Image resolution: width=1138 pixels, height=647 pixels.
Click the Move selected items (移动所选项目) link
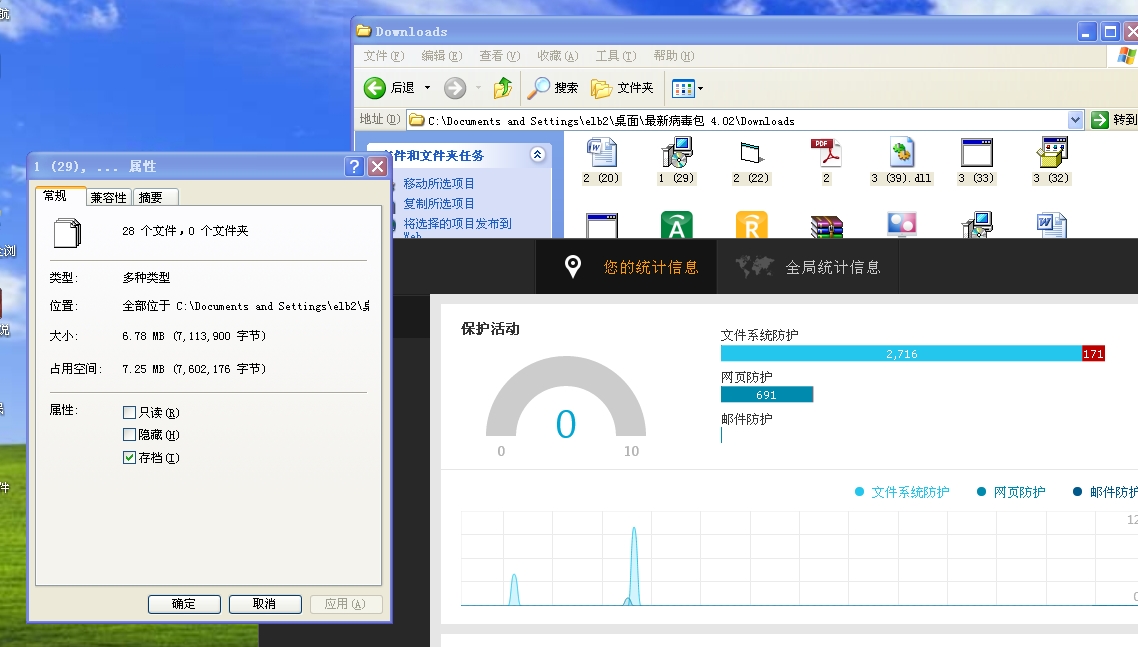pos(439,184)
